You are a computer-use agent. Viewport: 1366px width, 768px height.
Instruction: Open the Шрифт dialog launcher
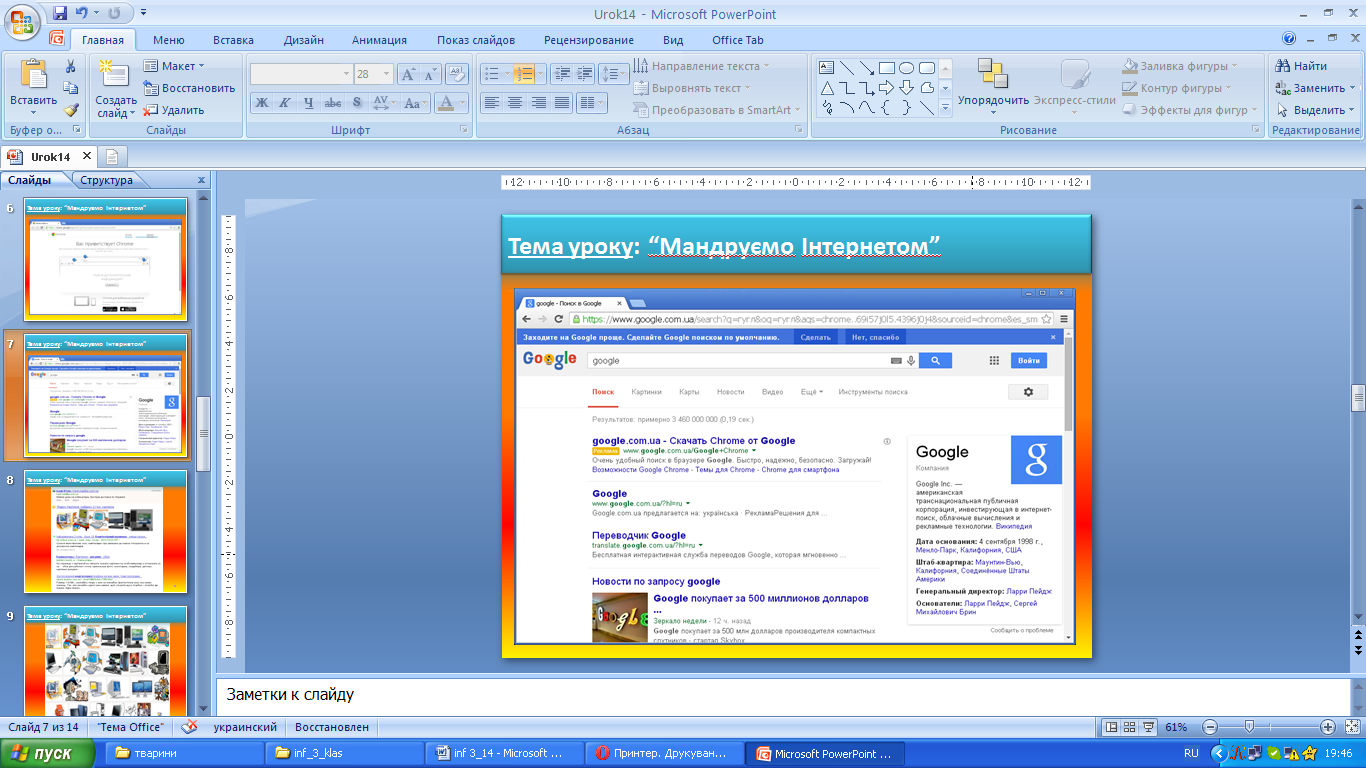coord(464,130)
